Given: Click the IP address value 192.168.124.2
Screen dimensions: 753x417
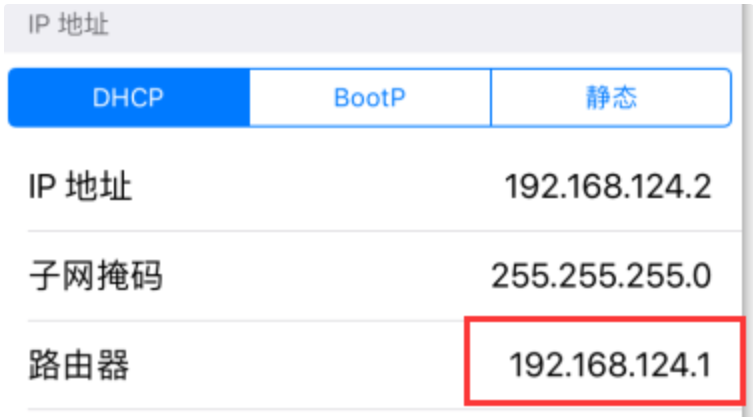Looking at the screenshot, I should coord(608,186).
